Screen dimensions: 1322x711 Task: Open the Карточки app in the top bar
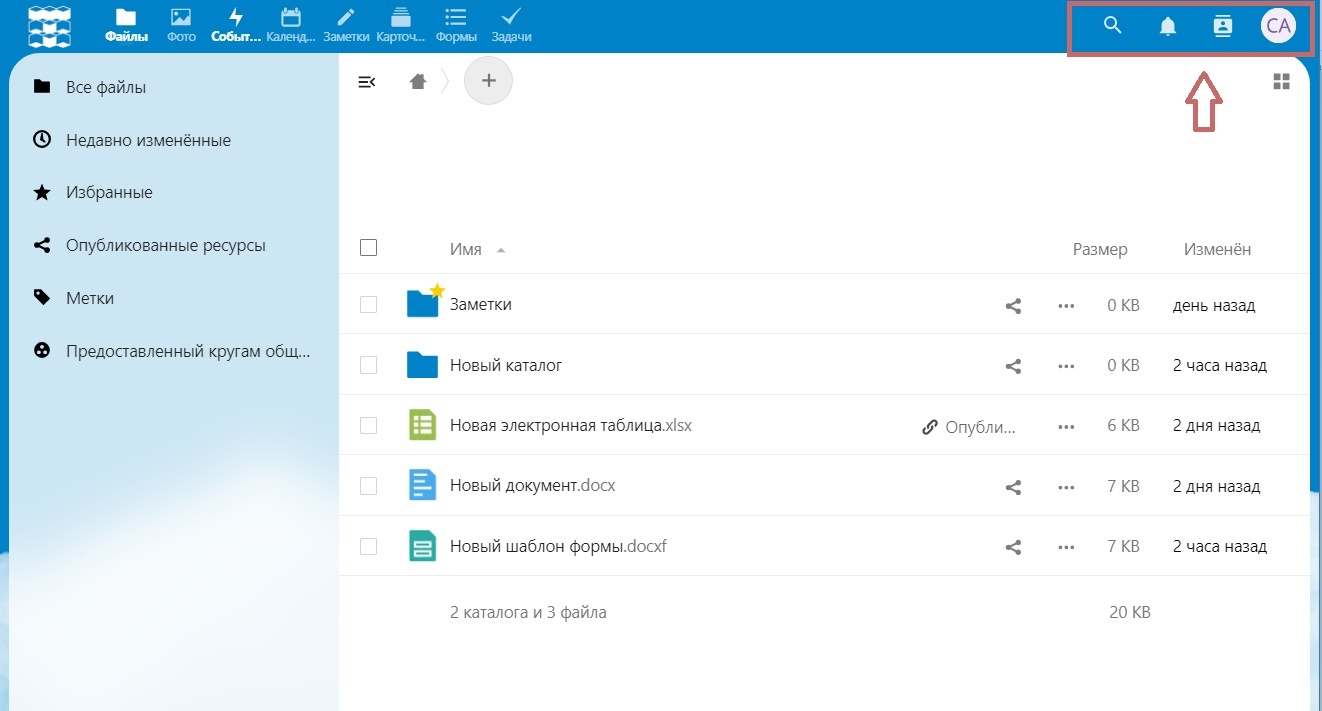tap(401, 25)
